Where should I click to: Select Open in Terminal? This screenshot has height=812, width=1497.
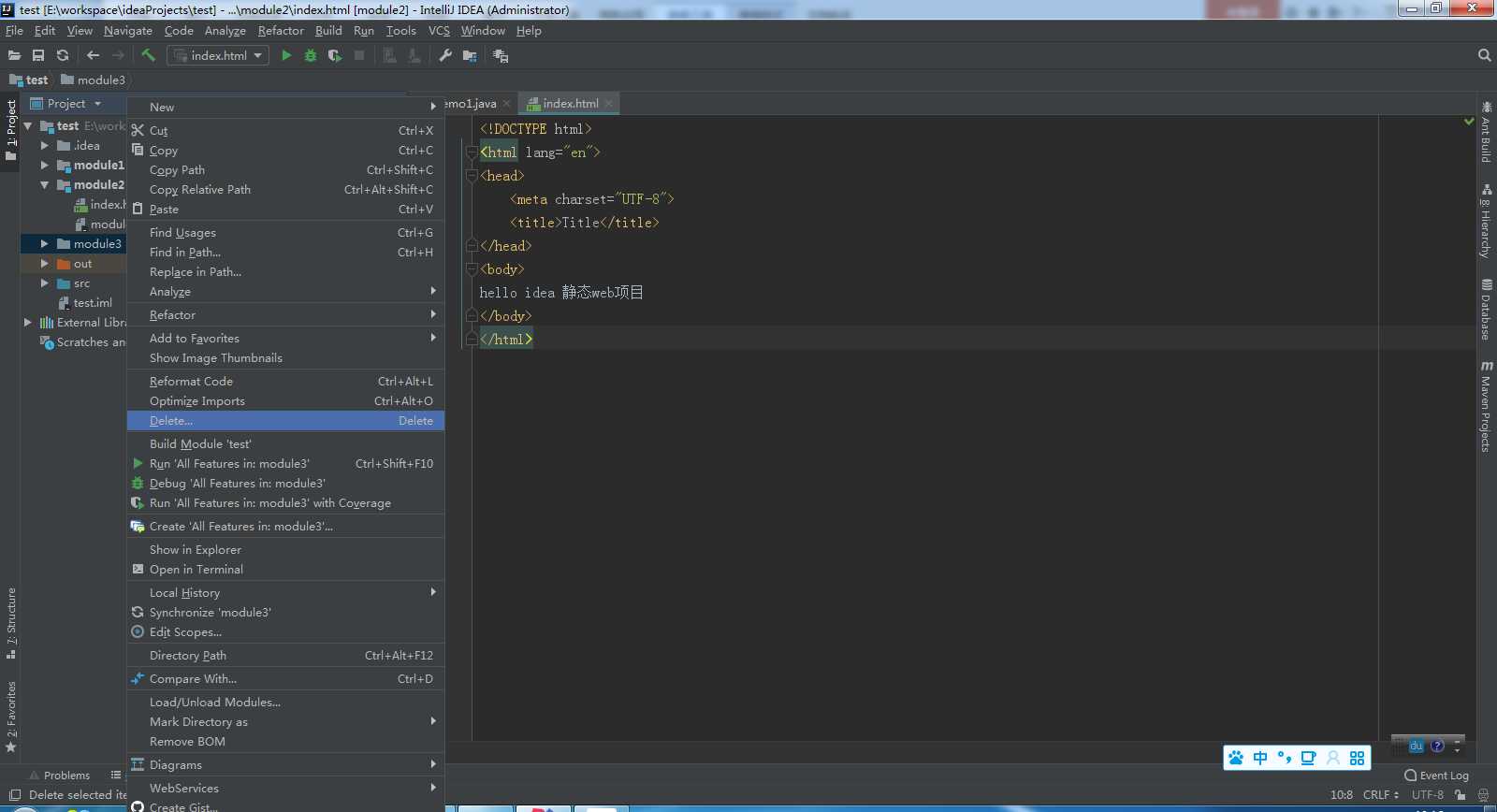285,570
